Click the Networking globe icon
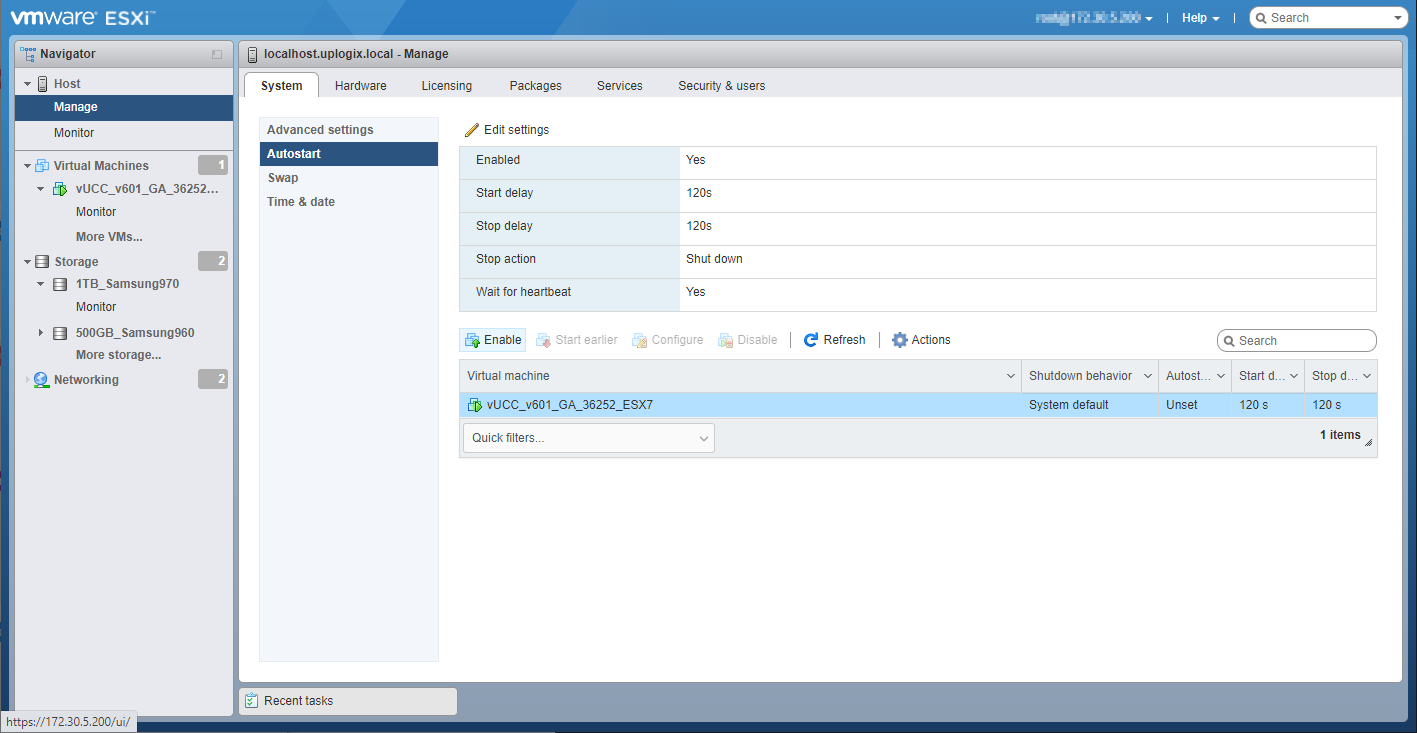Image resolution: width=1417 pixels, height=733 pixels. pyautogui.click(x=41, y=380)
